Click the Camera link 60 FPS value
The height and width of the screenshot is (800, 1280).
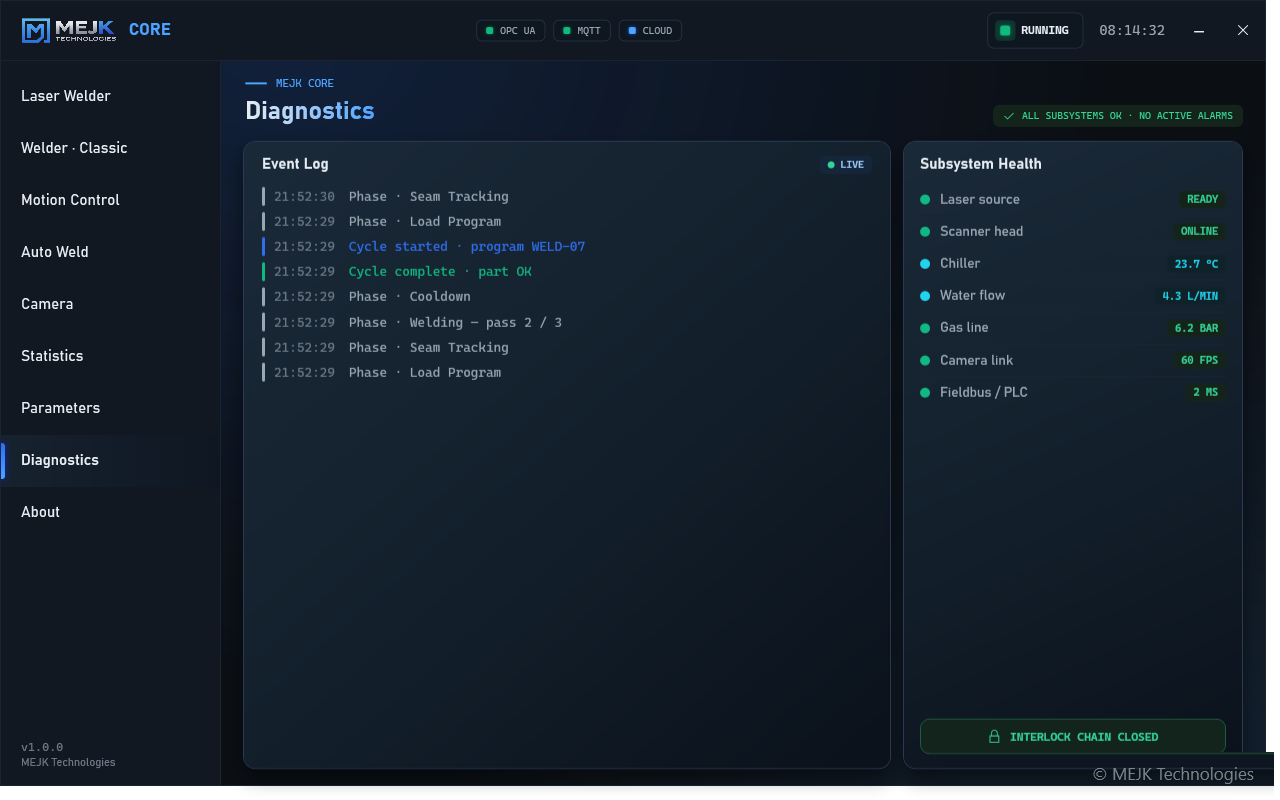(1199, 360)
